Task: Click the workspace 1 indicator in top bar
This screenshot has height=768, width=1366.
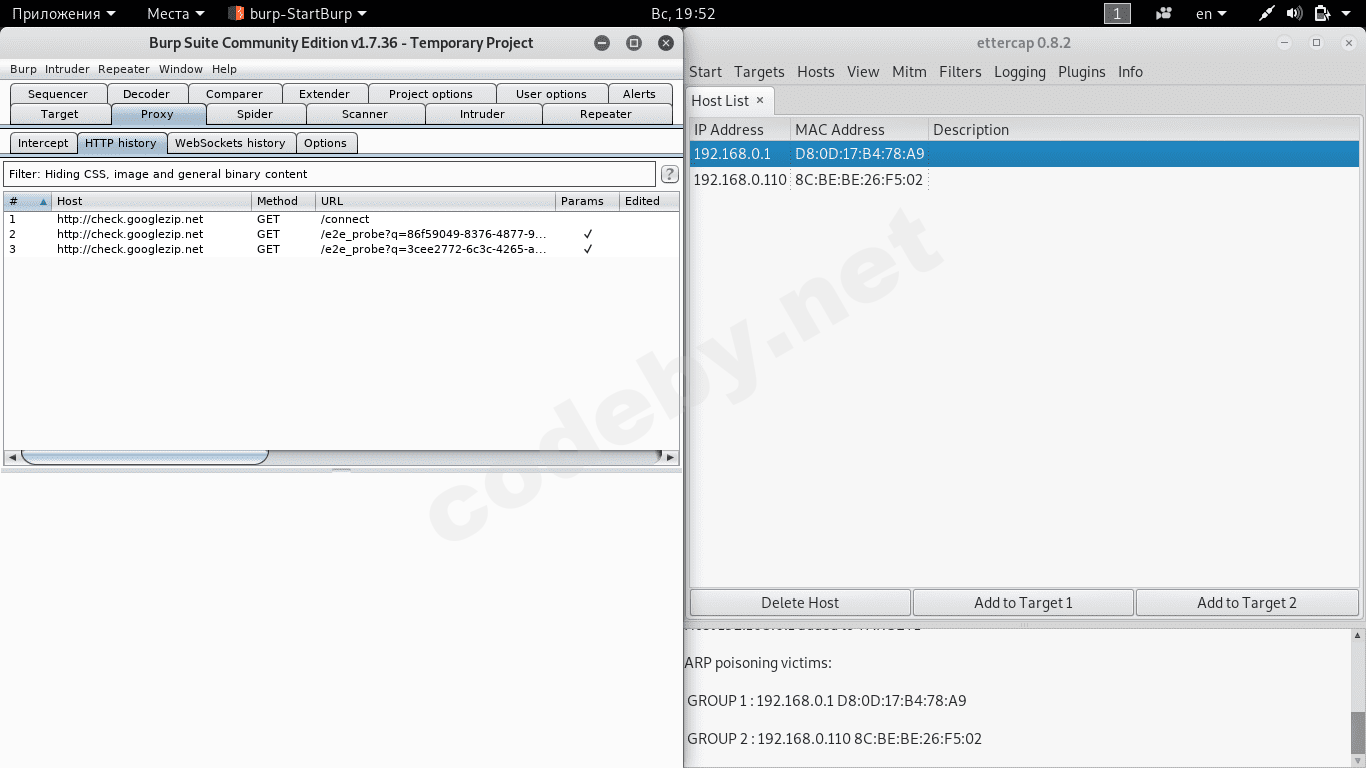Action: point(1117,14)
